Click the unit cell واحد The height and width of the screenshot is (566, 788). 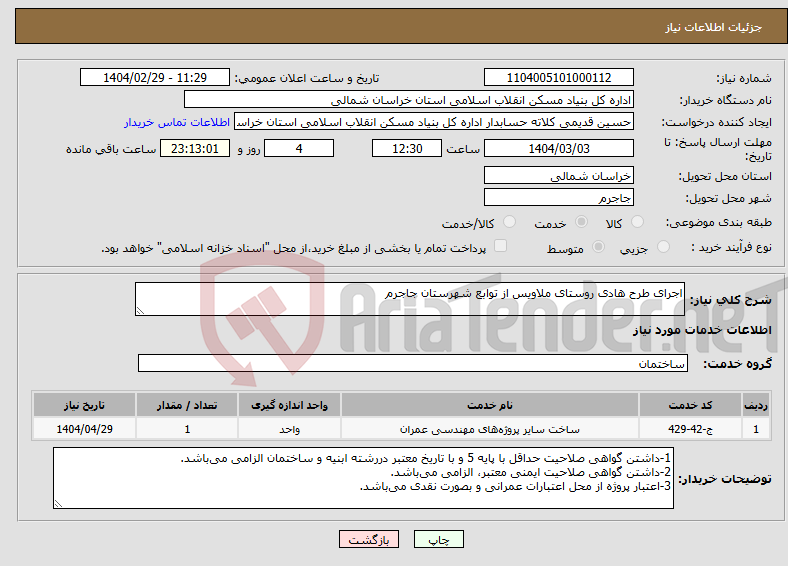pyautogui.click(x=289, y=429)
